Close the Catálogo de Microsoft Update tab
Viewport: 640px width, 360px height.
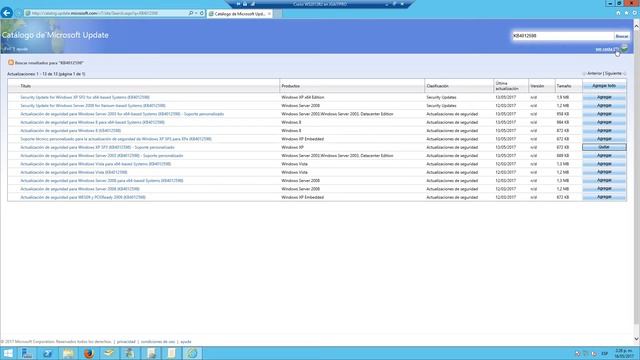pos(269,13)
